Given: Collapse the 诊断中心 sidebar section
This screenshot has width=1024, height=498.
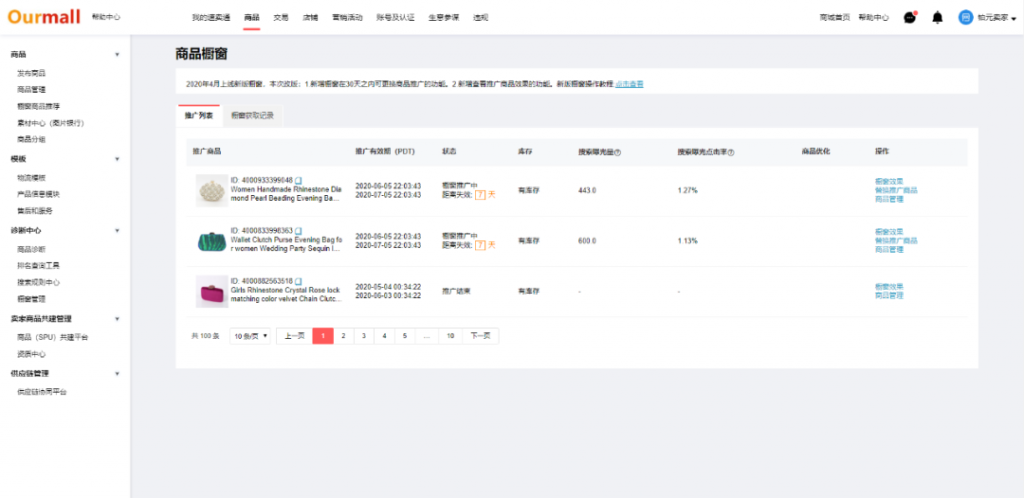Looking at the screenshot, I should 117,230.
